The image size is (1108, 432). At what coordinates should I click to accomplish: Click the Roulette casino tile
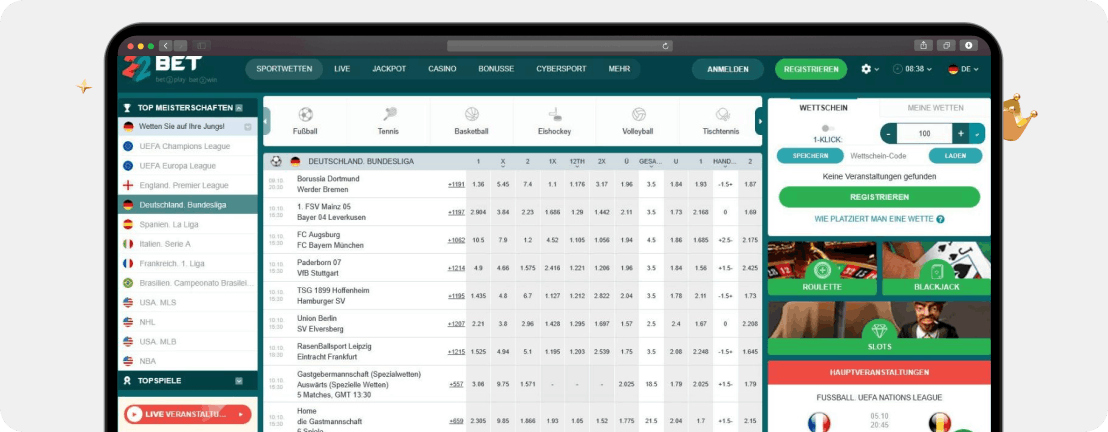coord(822,269)
